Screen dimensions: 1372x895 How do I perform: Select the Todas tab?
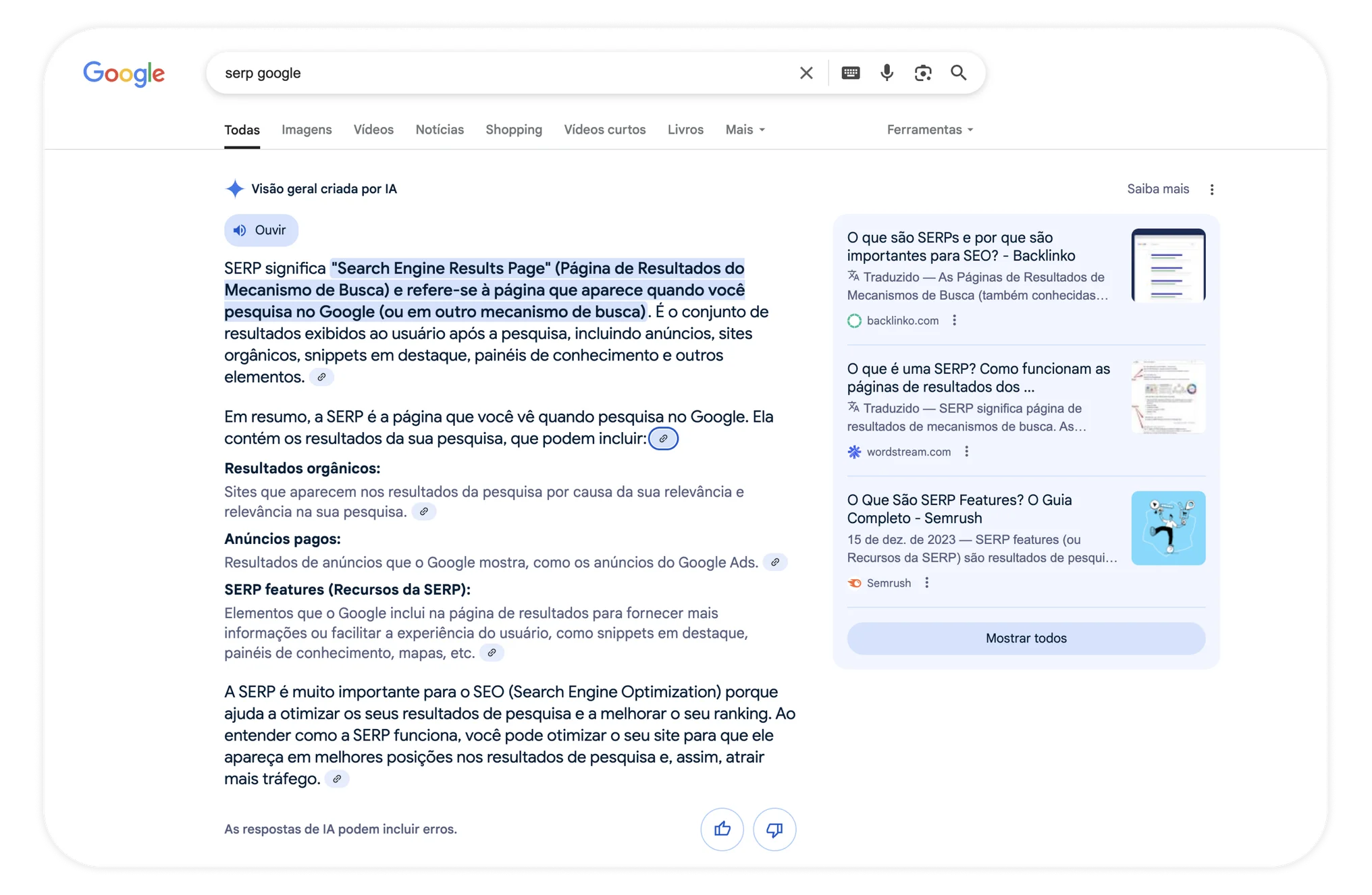pos(242,130)
